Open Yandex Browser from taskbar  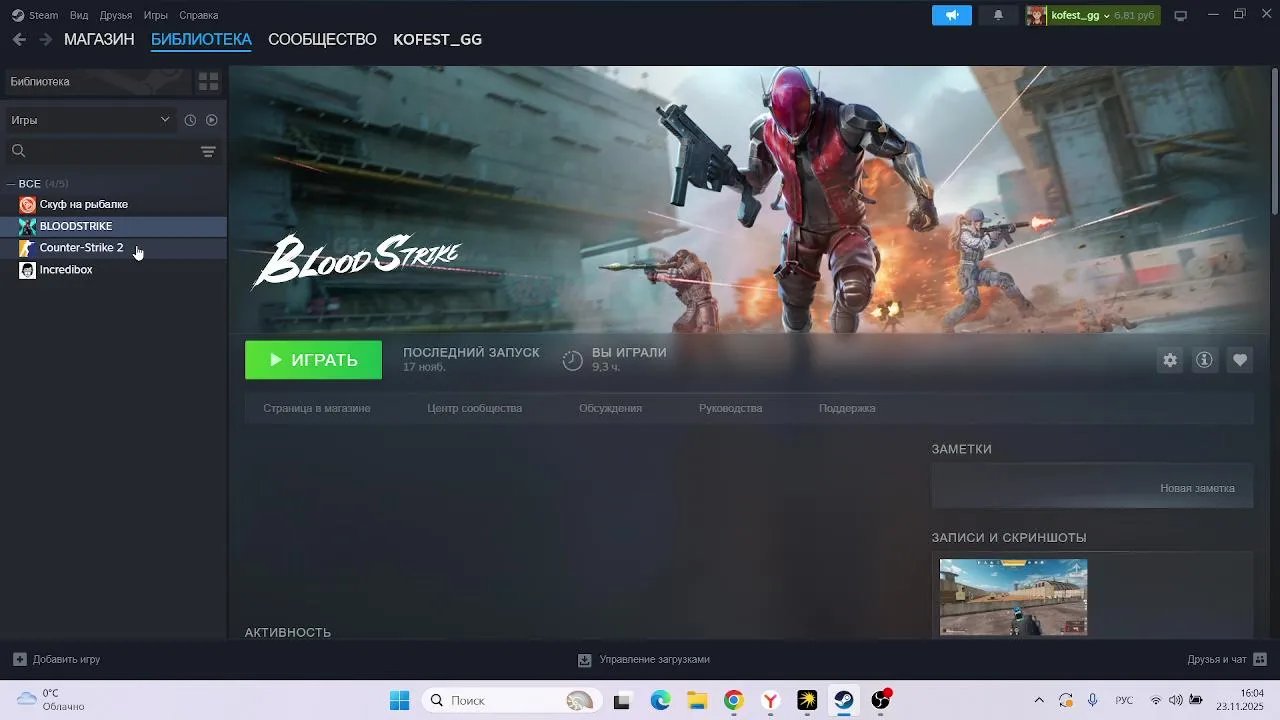click(x=771, y=700)
